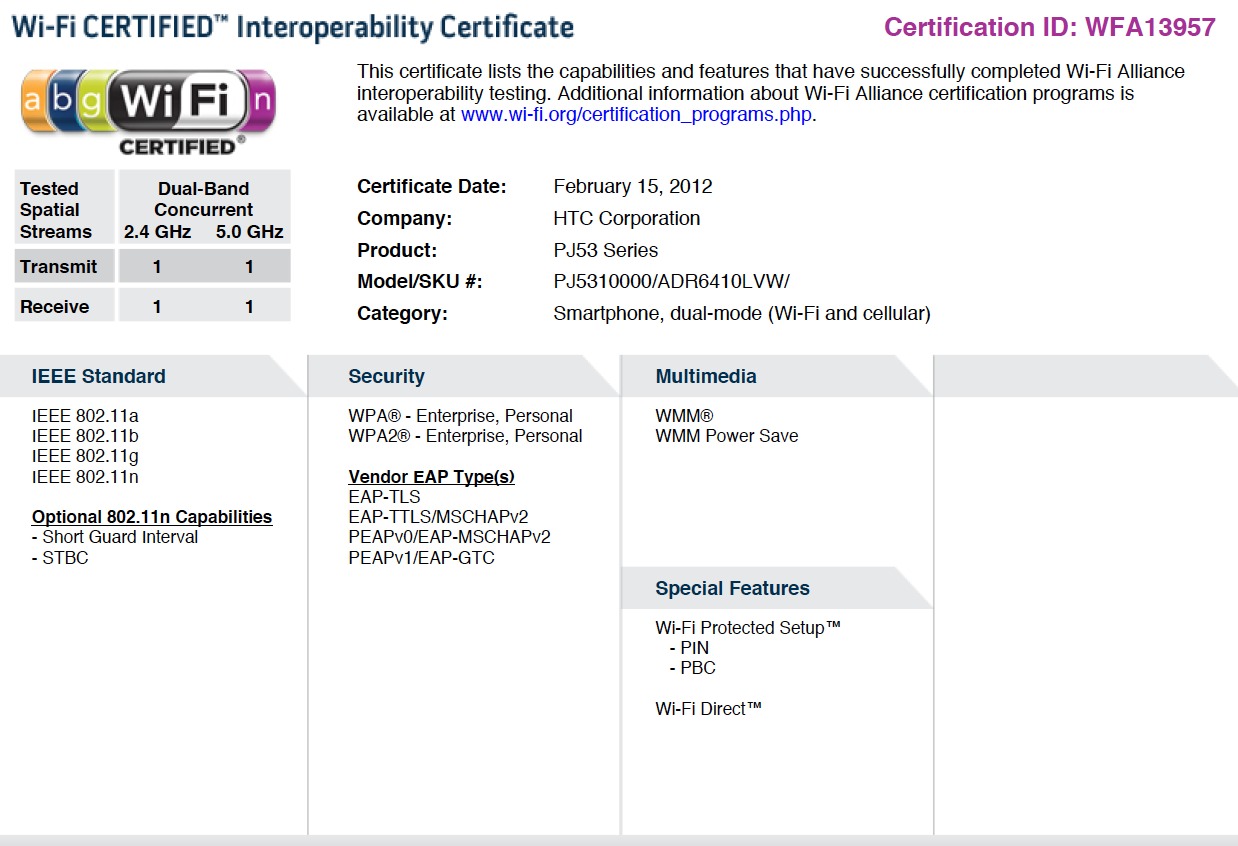Click the certificate date February 15, 2012
This screenshot has height=846, width=1238.
[x=632, y=187]
